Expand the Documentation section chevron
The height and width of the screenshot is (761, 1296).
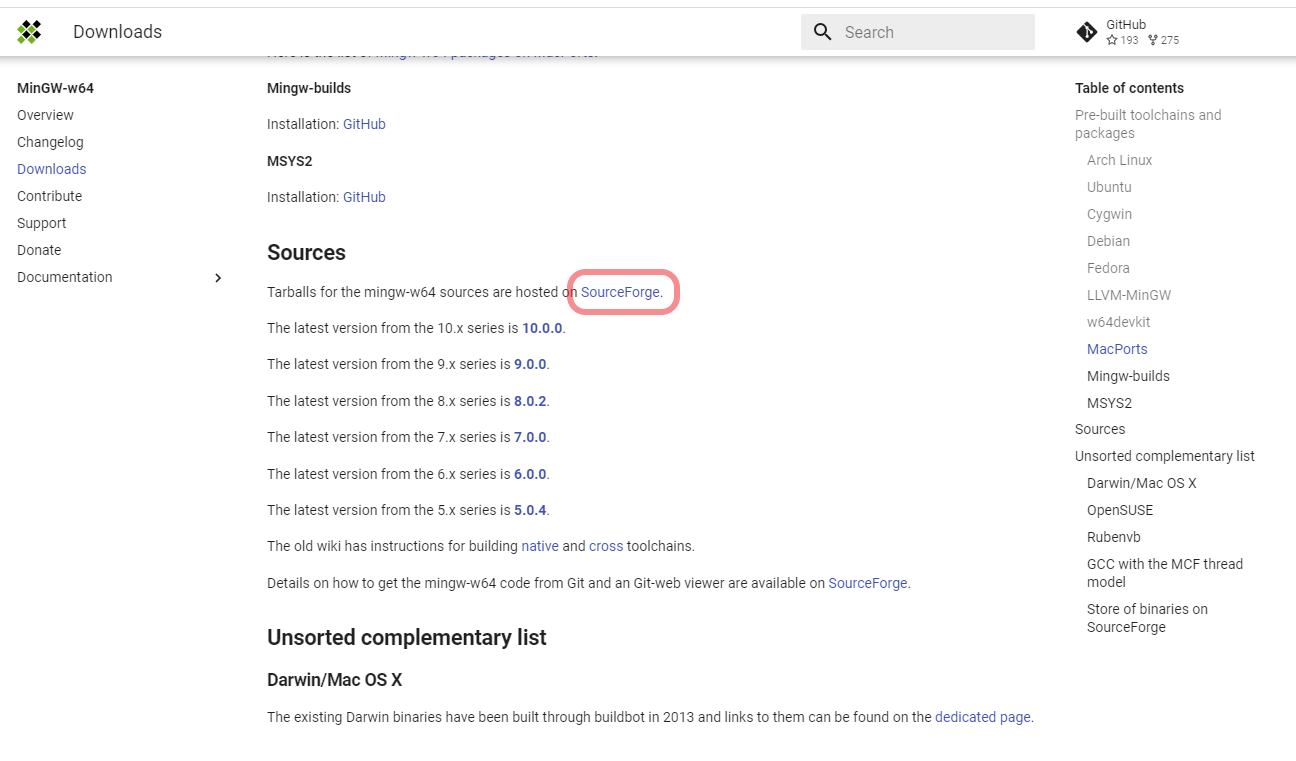[x=218, y=278]
